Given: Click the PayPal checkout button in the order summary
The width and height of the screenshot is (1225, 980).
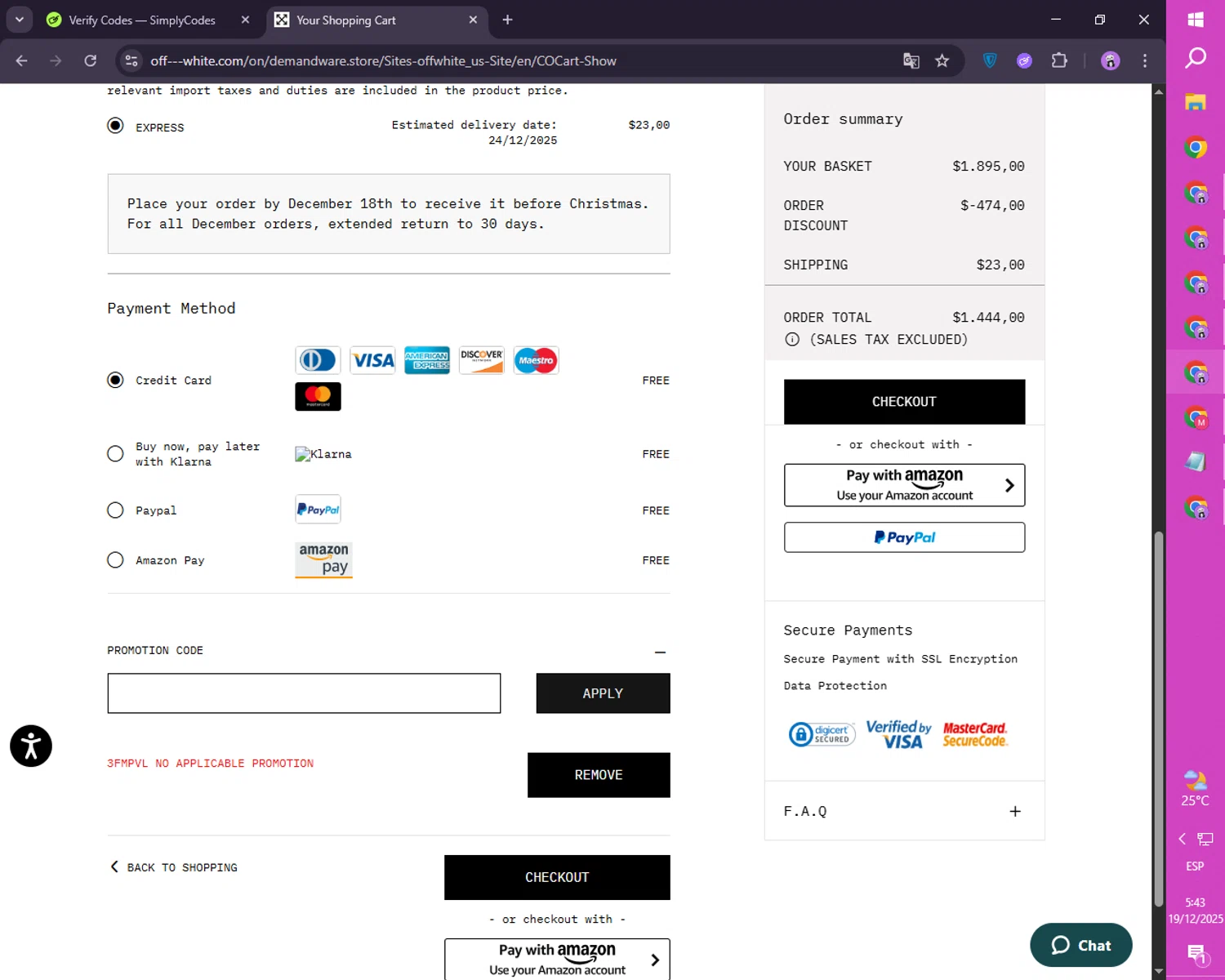Looking at the screenshot, I should pyautogui.click(x=904, y=537).
